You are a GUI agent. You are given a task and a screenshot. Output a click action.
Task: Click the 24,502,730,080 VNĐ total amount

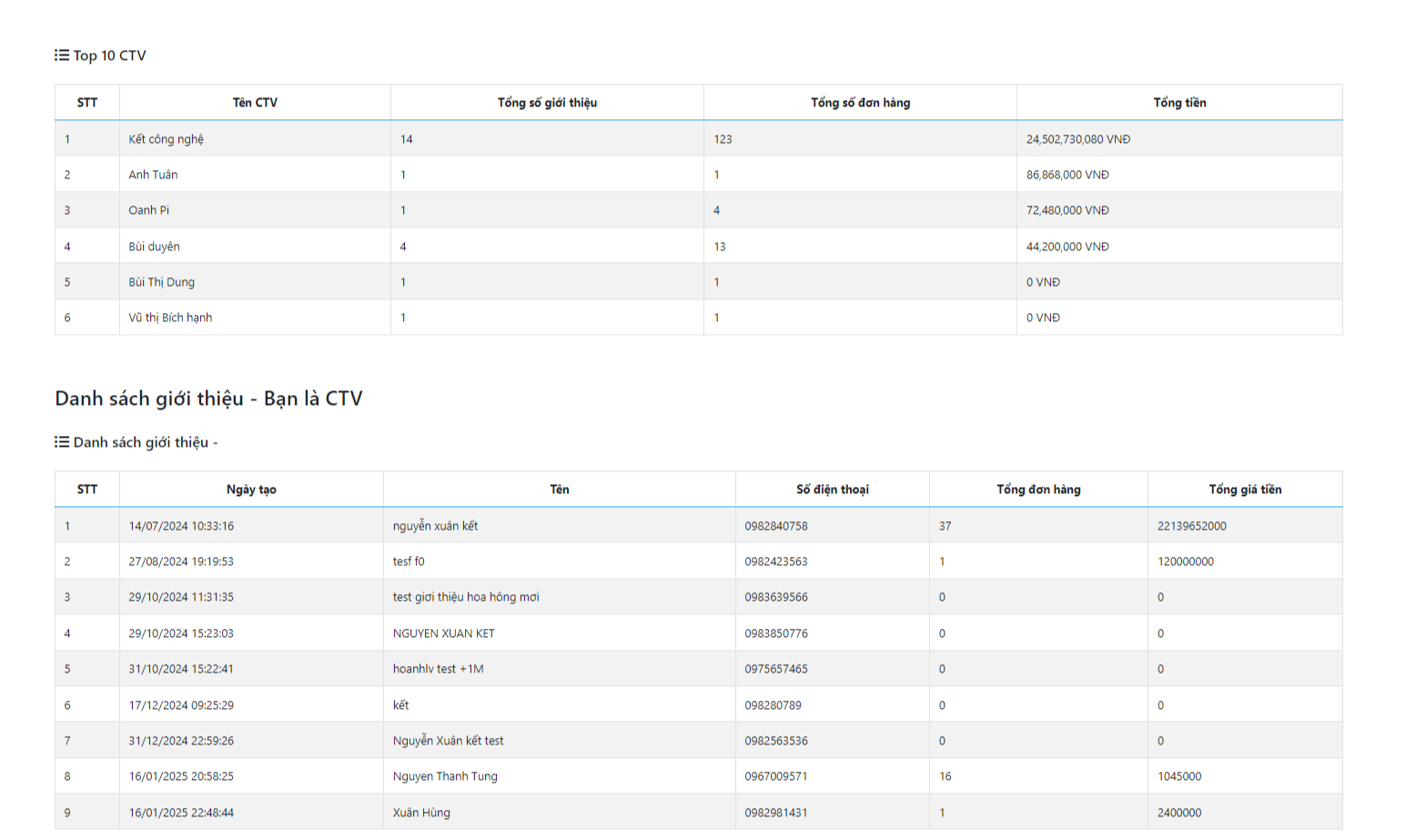pyautogui.click(x=1078, y=139)
